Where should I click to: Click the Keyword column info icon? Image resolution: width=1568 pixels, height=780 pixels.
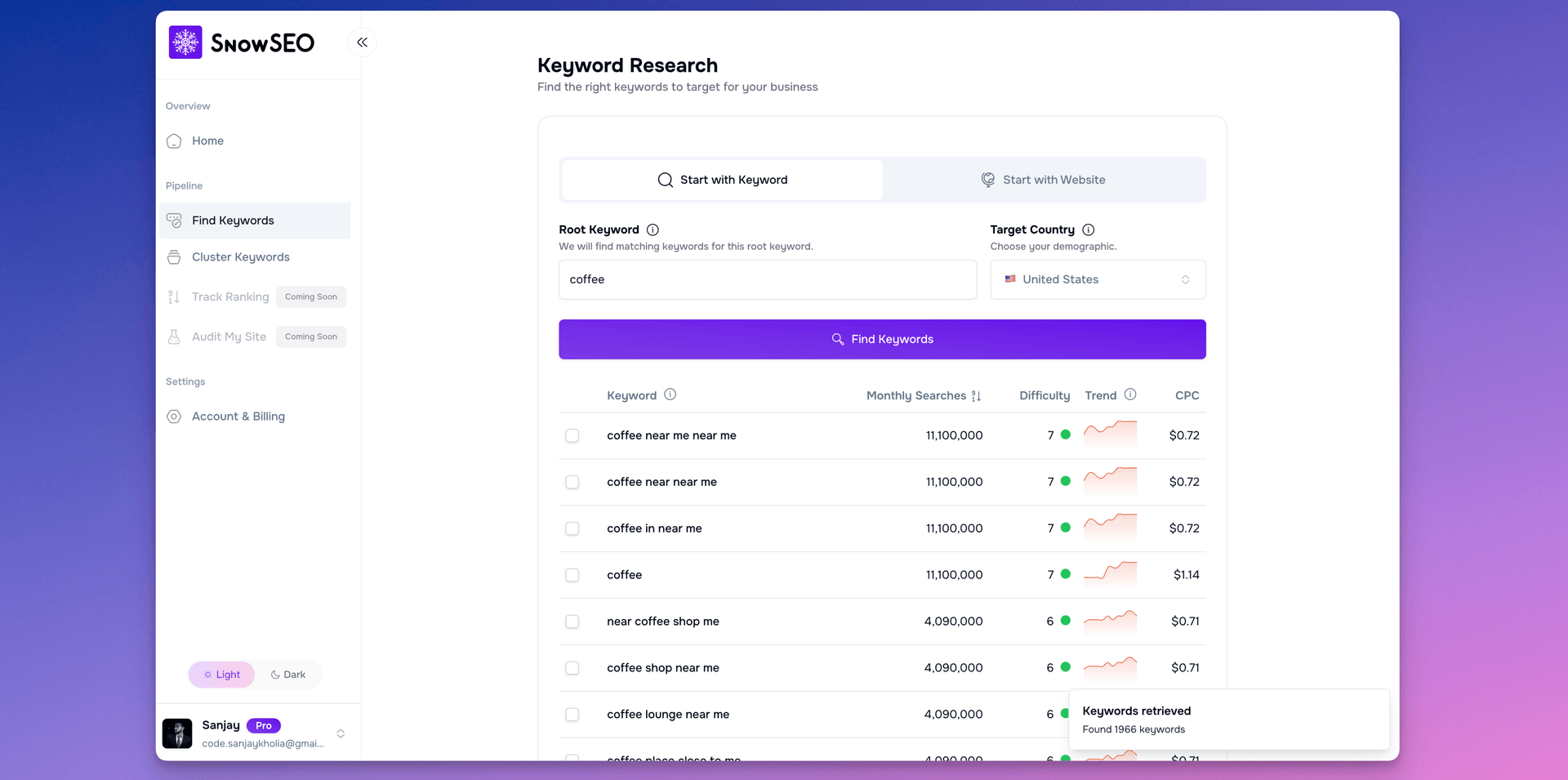tap(670, 394)
